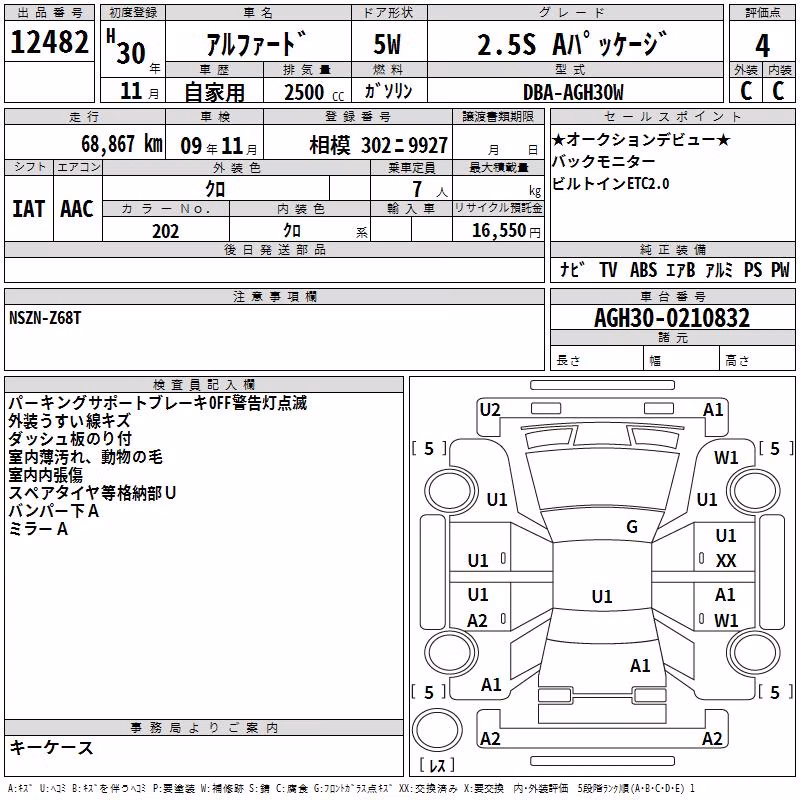Click the note 室内内張傷
The width and height of the screenshot is (800, 800).
tap(45, 475)
